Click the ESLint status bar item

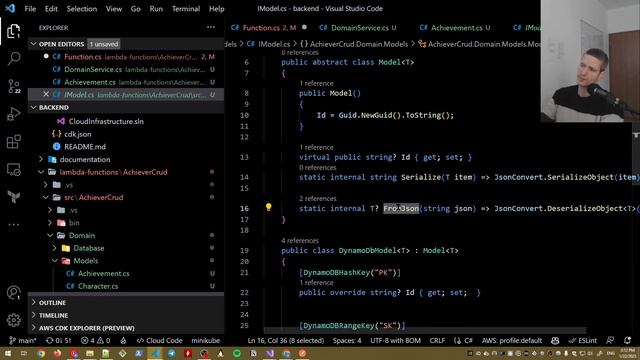tap(583, 340)
